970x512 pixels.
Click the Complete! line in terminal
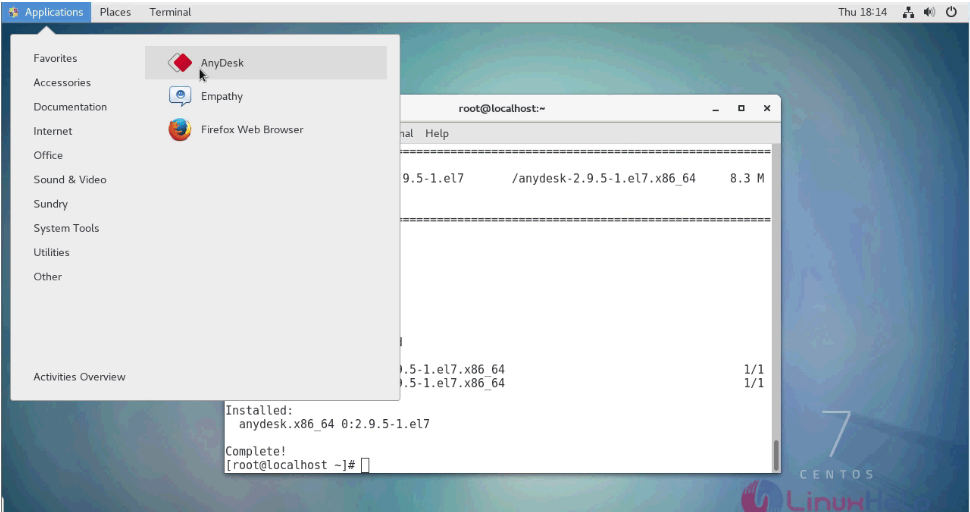click(255, 451)
